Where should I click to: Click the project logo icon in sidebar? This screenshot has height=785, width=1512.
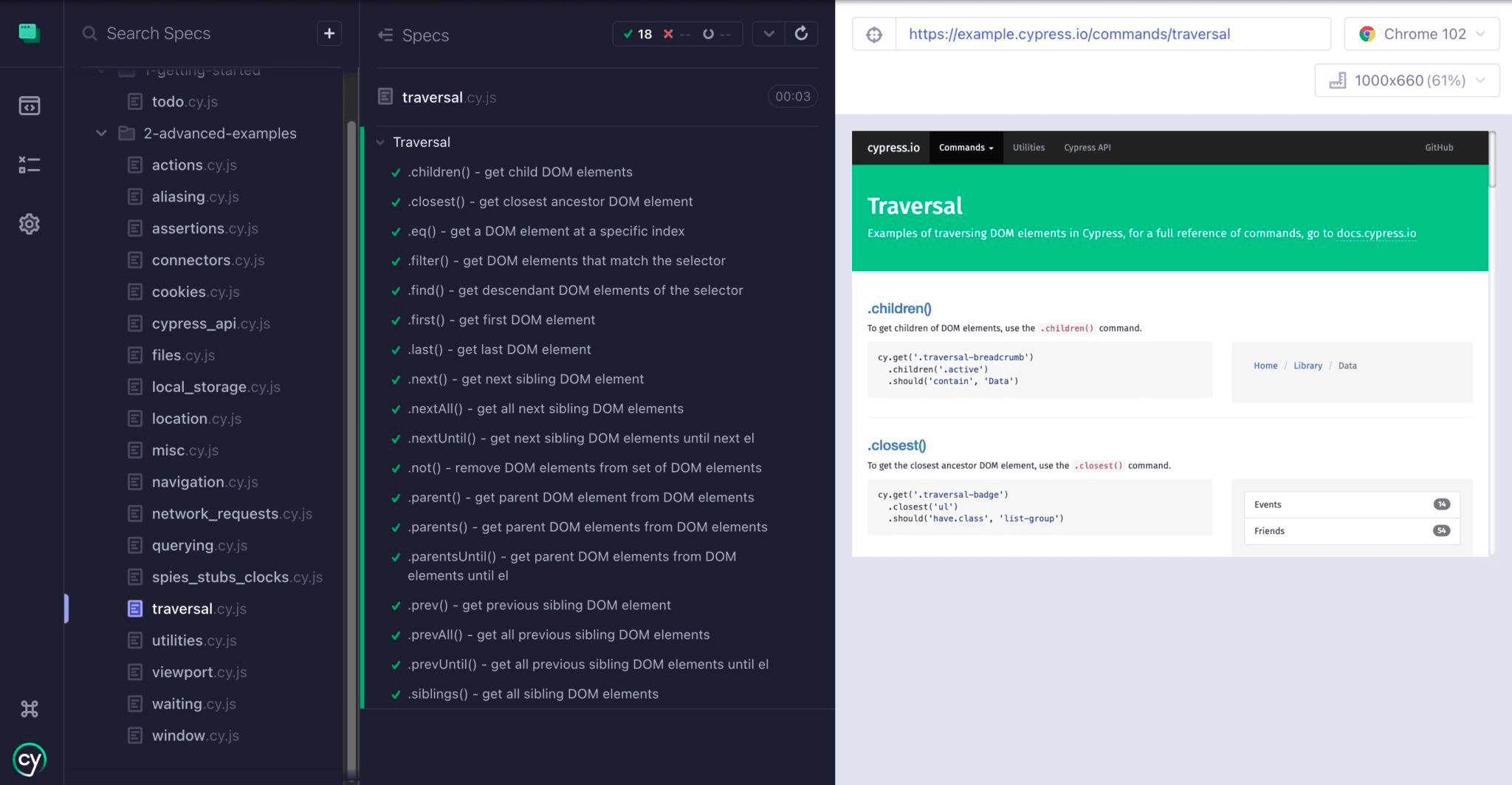click(29, 32)
